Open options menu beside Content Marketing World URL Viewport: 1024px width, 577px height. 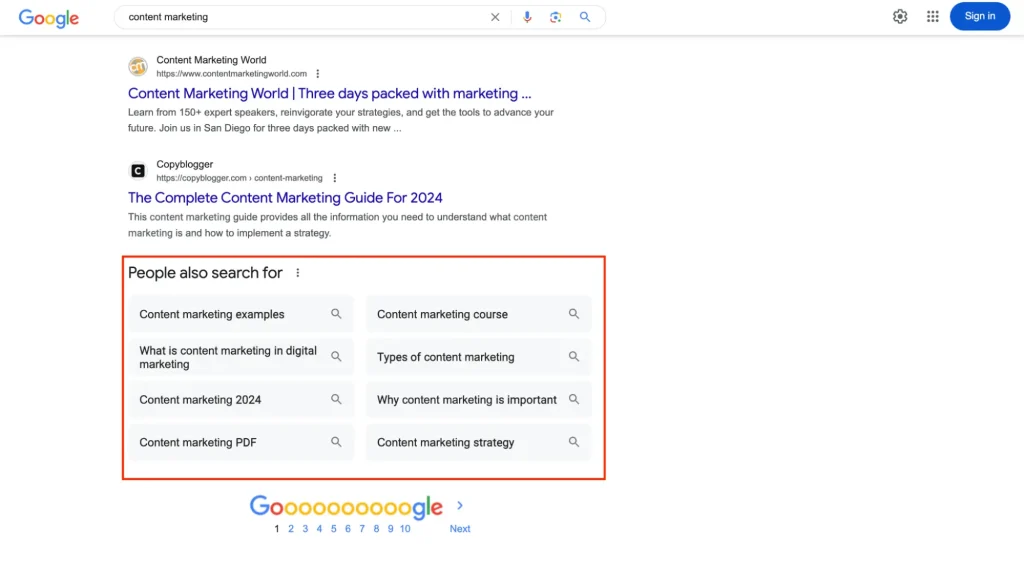tap(317, 73)
